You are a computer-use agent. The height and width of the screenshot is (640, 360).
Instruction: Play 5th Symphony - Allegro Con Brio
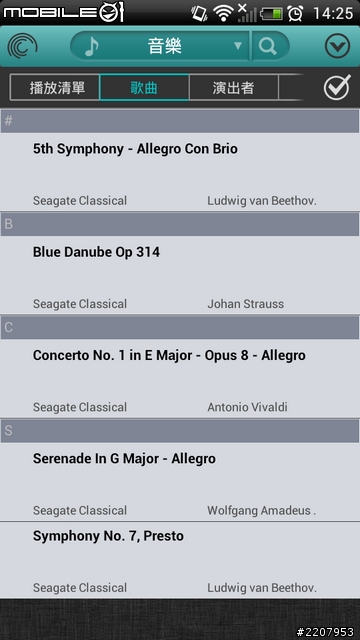pos(180,172)
